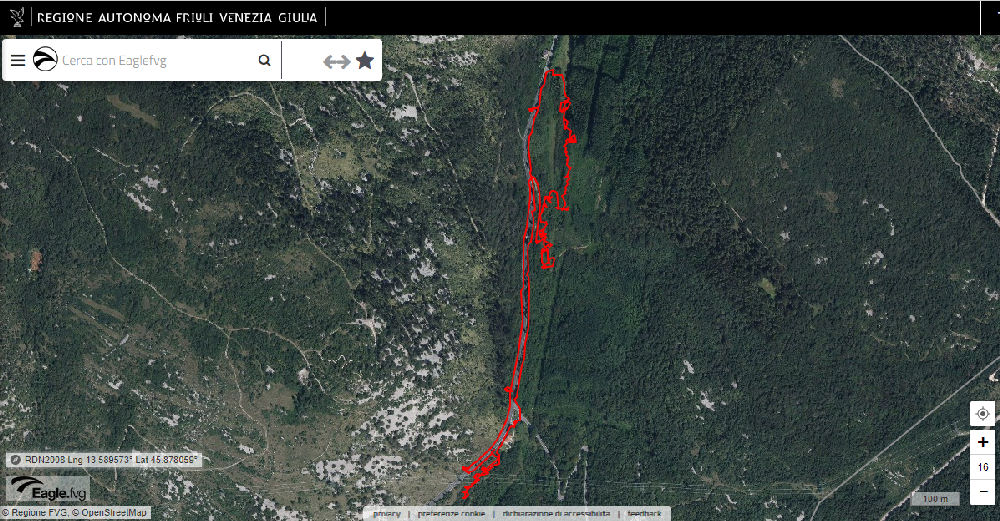Screen dimensions: 1000x521
Task: Focus the 'Cerca con Eaglefvg' search field
Action: click(x=156, y=61)
